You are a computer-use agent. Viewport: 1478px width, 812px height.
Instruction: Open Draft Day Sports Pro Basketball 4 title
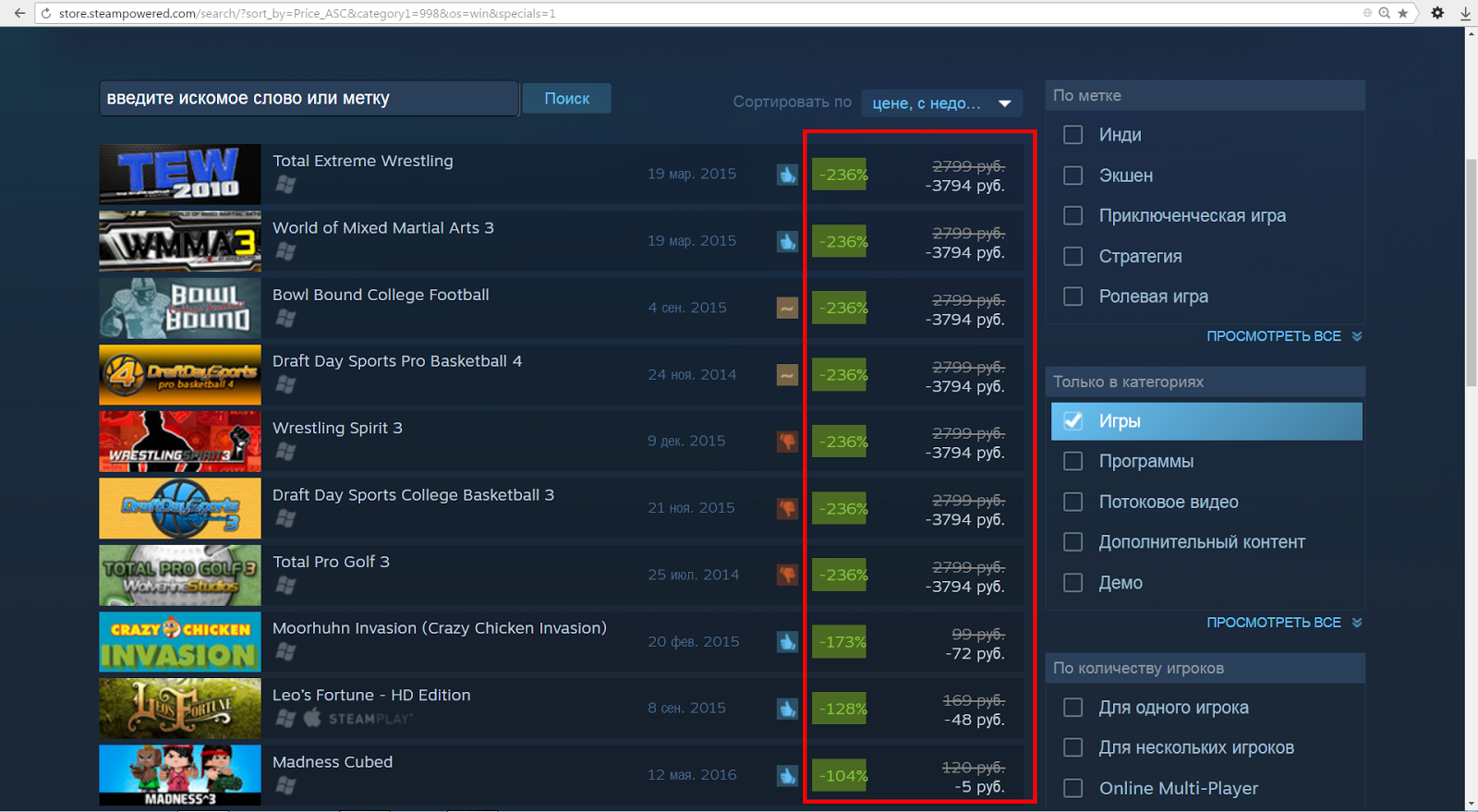pos(397,361)
